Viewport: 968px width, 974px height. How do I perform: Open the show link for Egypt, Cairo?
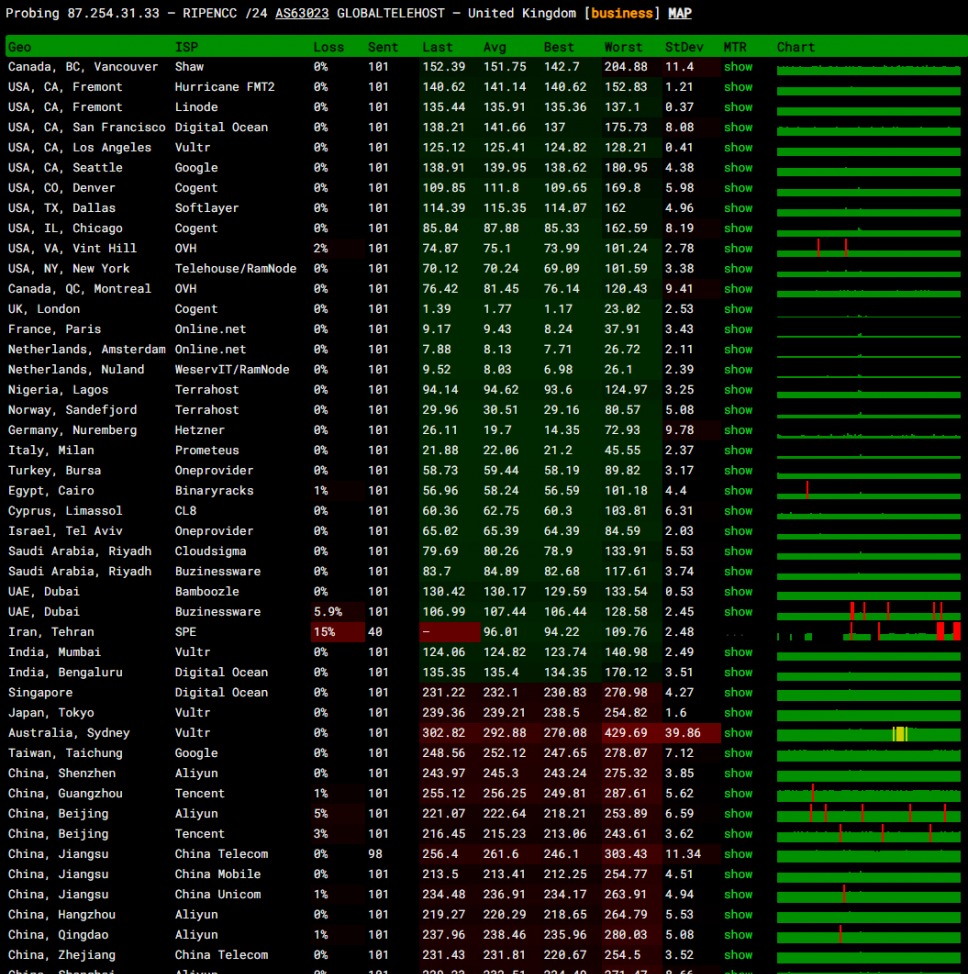click(738, 491)
